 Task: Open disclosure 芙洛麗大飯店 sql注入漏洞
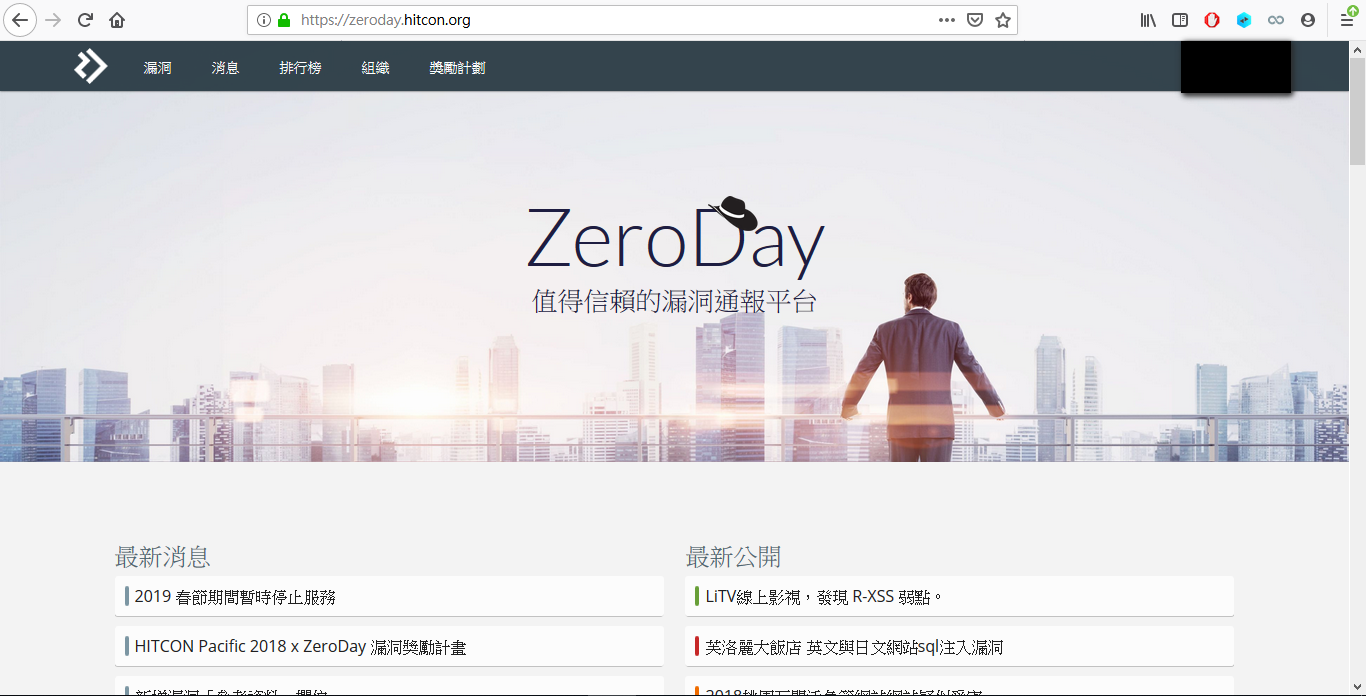pyautogui.click(x=959, y=646)
